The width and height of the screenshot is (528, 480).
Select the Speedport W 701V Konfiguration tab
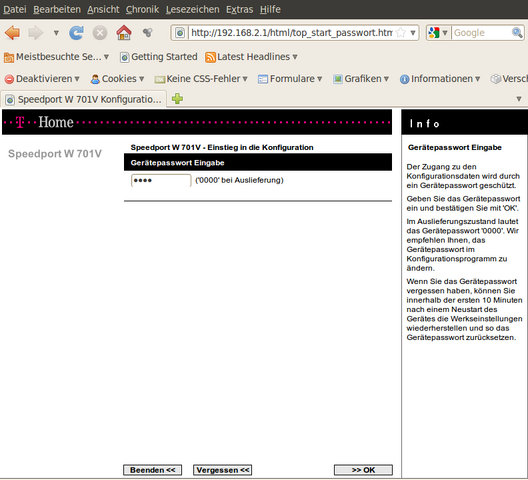[84, 99]
